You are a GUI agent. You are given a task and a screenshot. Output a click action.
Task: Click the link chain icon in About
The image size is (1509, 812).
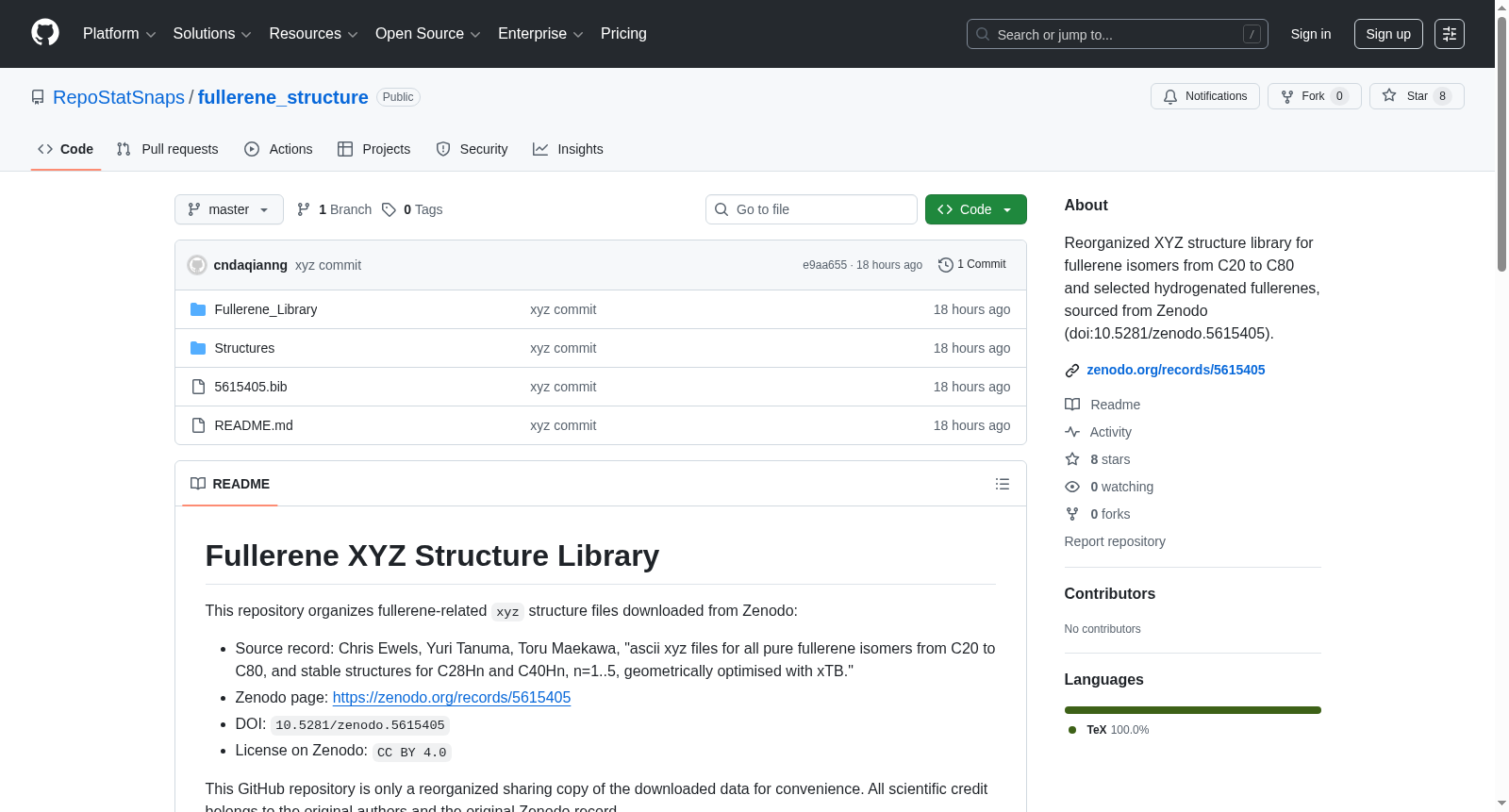tap(1072, 370)
